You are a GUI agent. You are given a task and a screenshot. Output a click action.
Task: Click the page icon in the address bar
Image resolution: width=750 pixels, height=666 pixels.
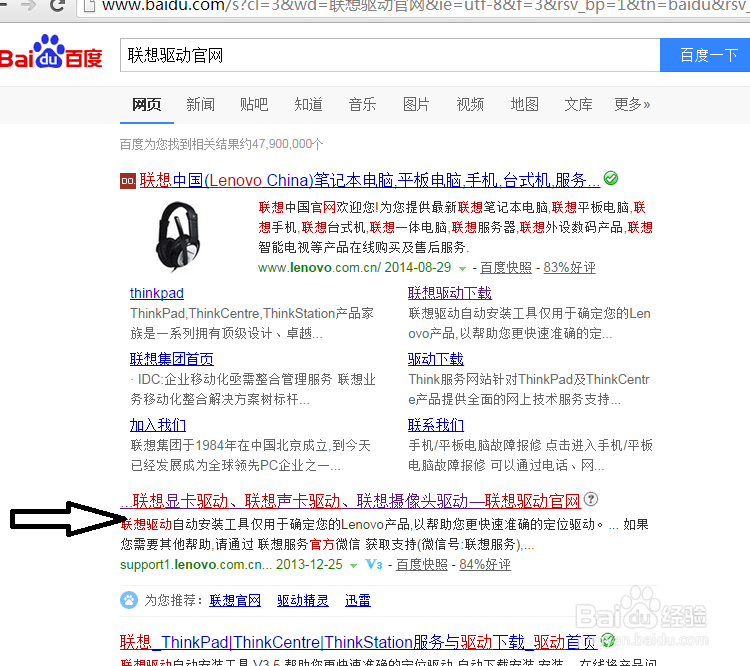[88, 5]
